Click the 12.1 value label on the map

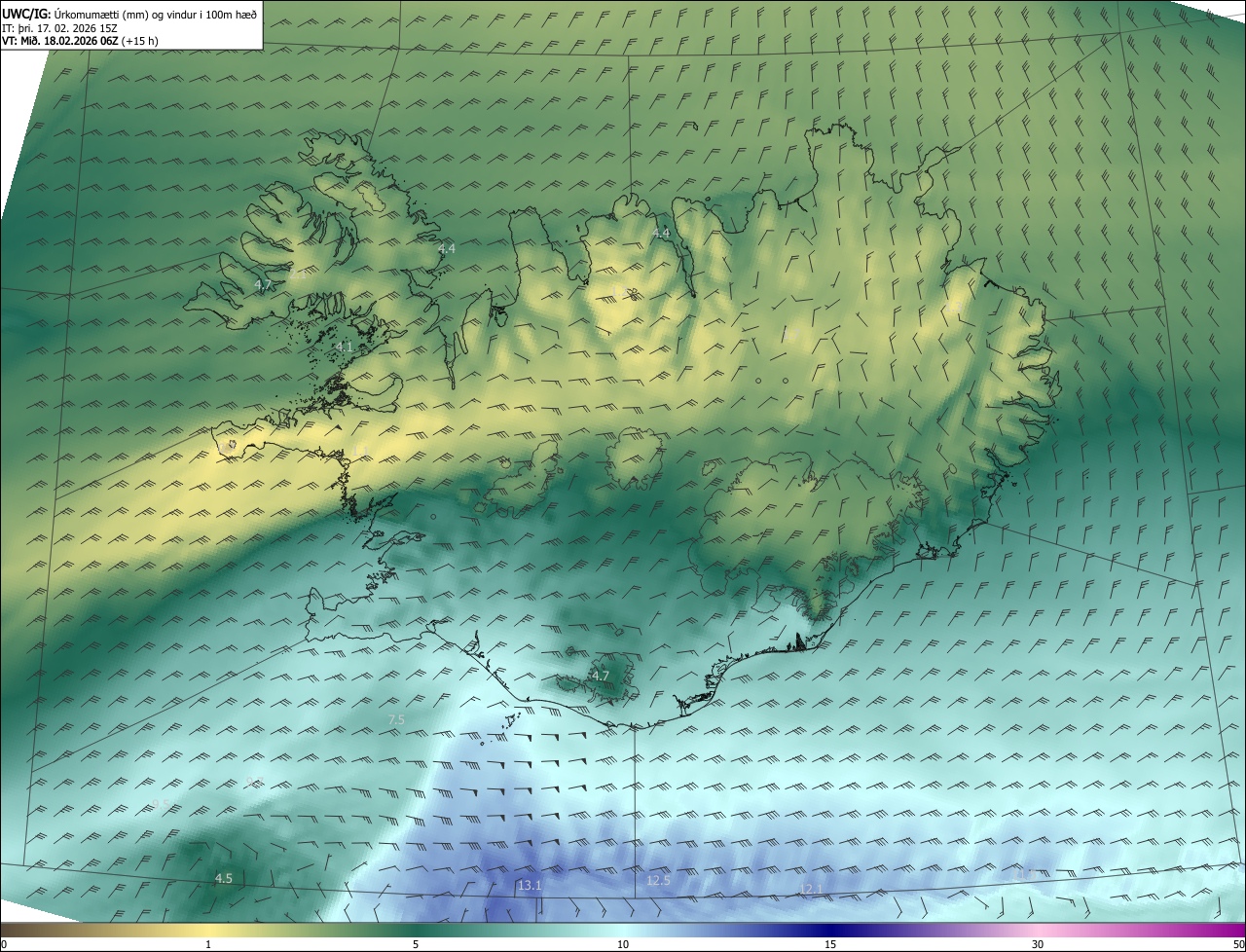[810, 889]
